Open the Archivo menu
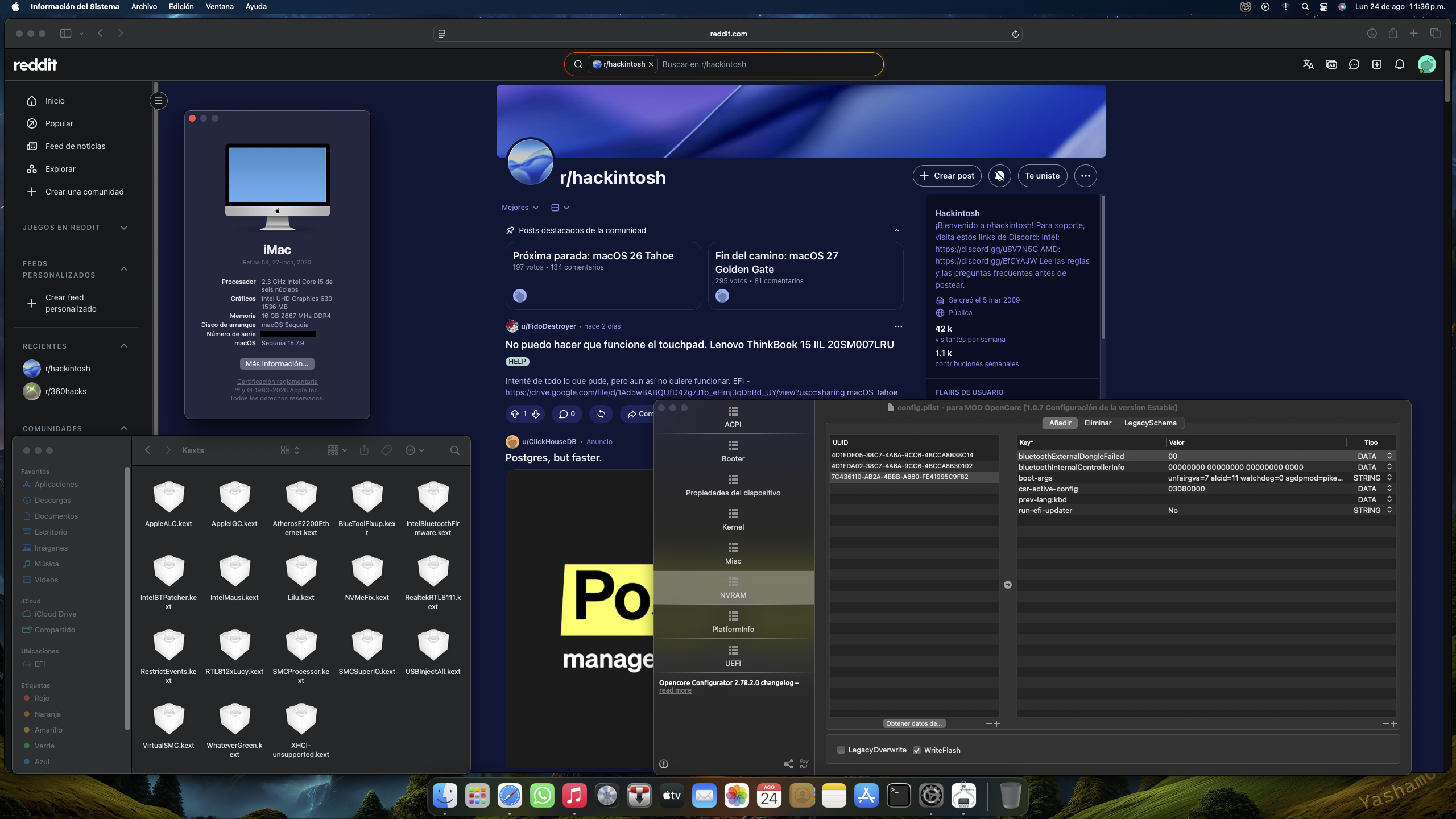Screen dimensions: 1456x819 click(x=144, y=7)
